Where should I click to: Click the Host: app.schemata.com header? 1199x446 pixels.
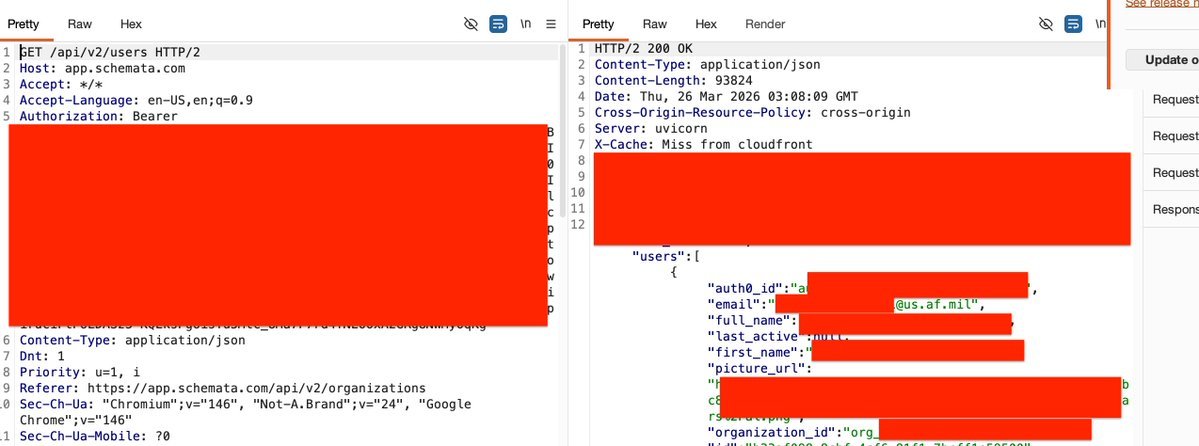[102, 68]
